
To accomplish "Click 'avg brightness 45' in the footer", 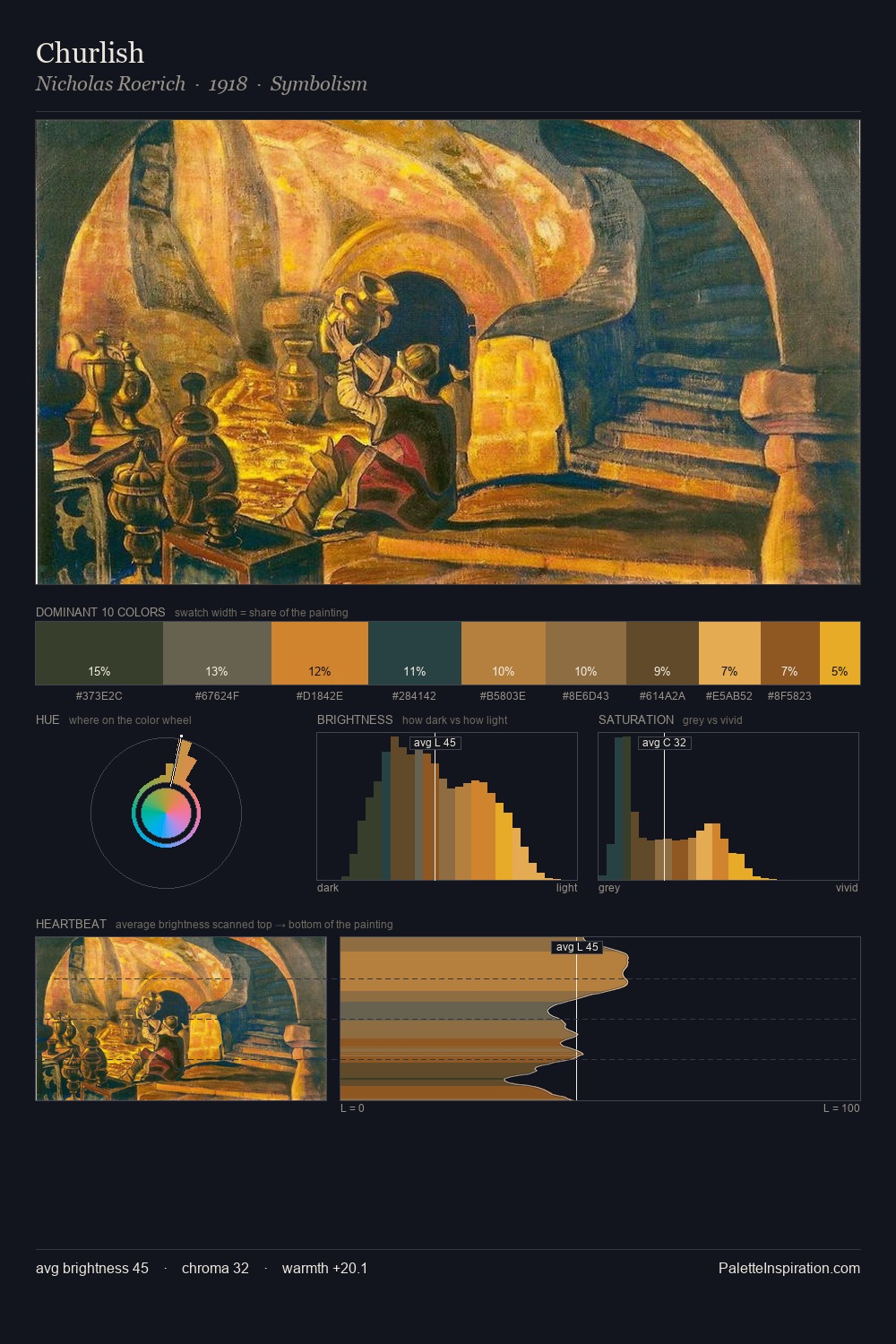I will (x=92, y=1268).
